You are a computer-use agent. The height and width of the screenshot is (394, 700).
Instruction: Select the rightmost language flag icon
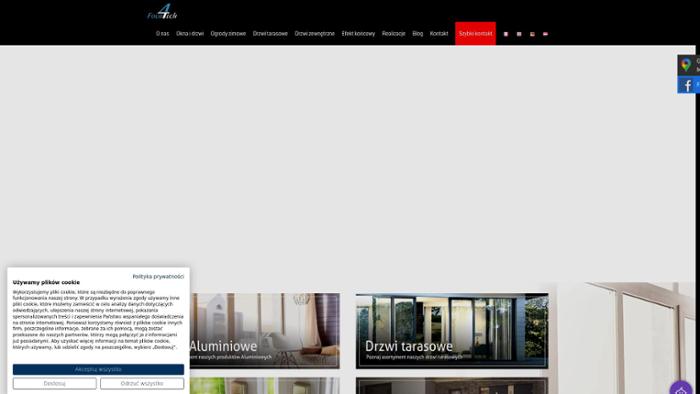click(545, 34)
